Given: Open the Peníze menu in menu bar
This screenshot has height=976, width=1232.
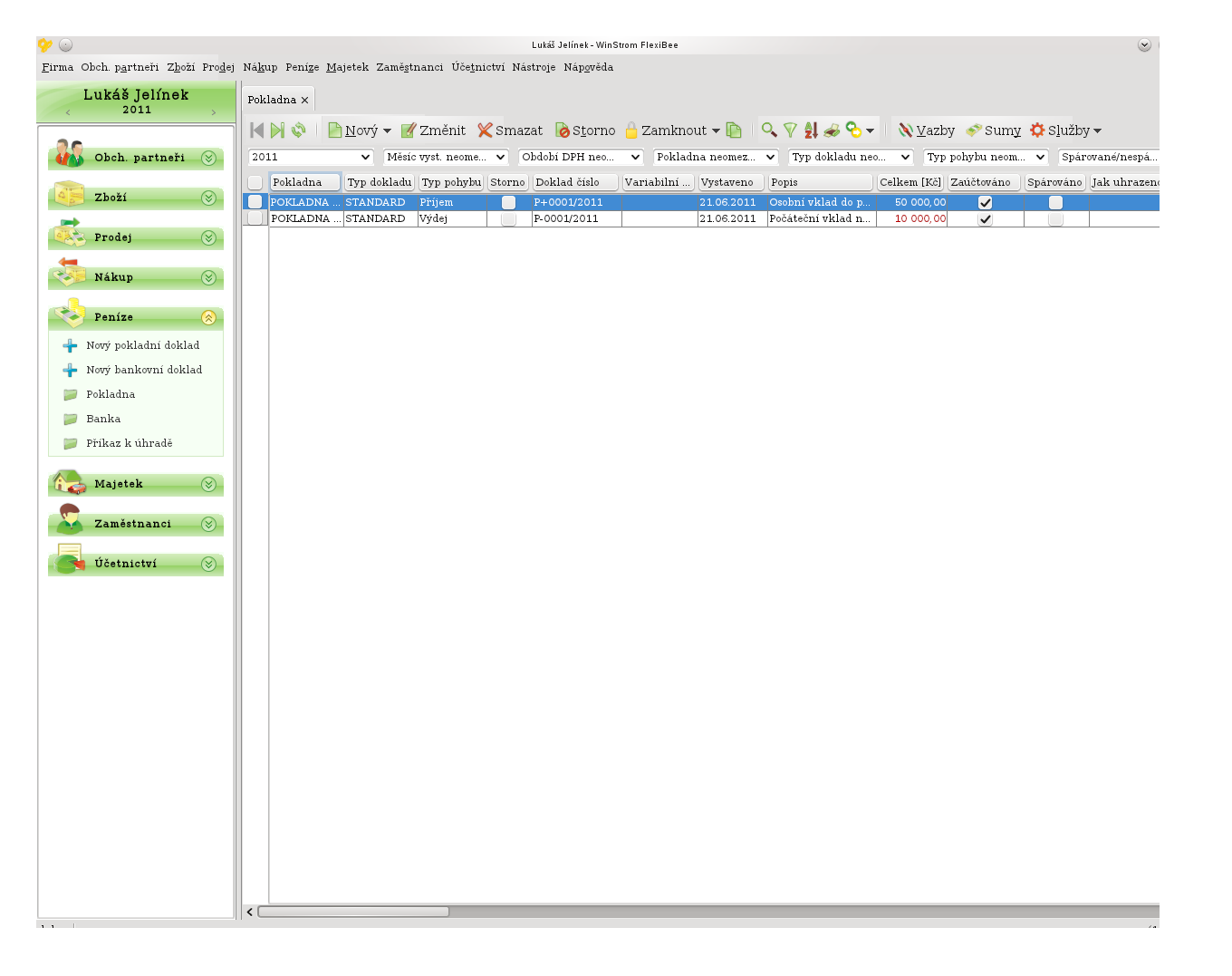Looking at the screenshot, I should tap(302, 67).
